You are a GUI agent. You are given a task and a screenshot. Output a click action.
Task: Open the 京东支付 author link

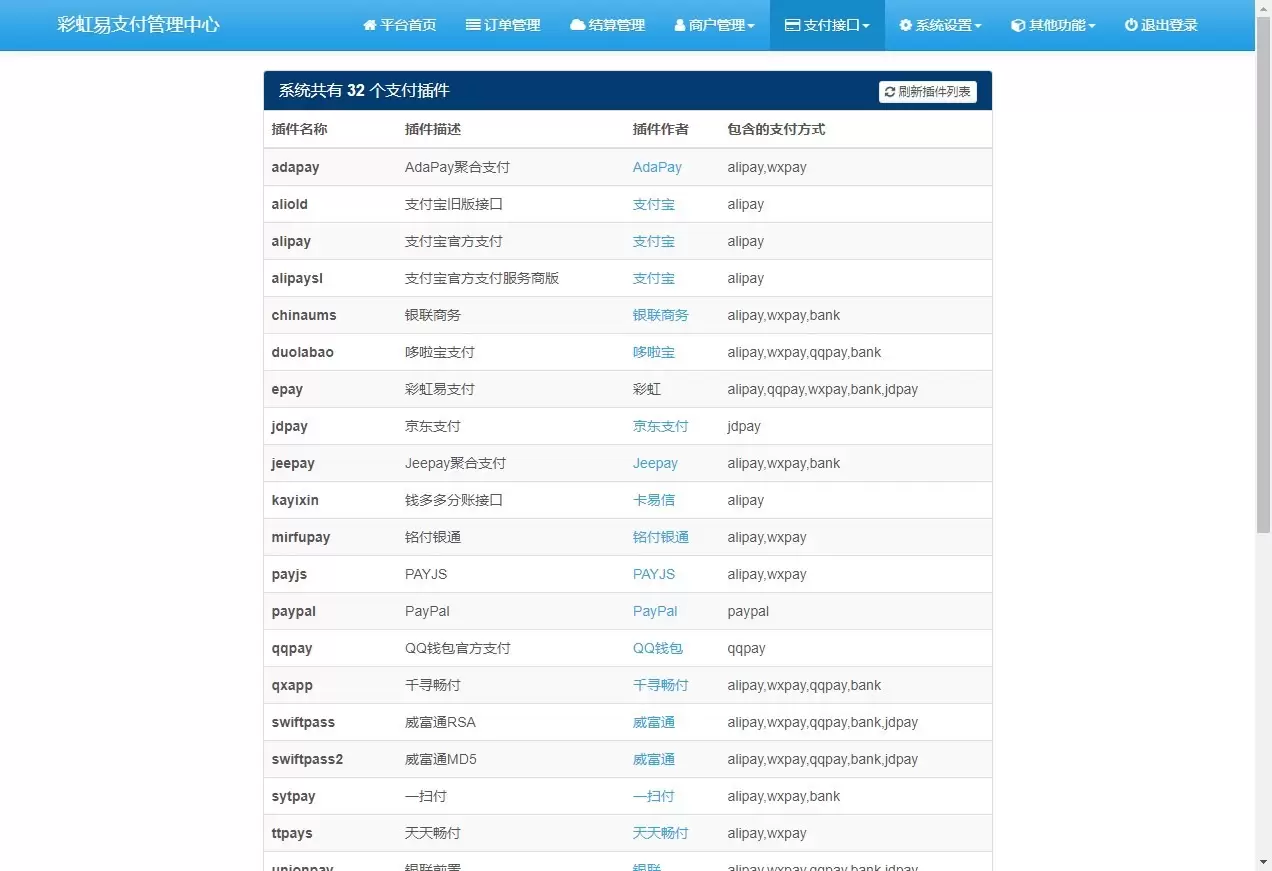click(661, 426)
